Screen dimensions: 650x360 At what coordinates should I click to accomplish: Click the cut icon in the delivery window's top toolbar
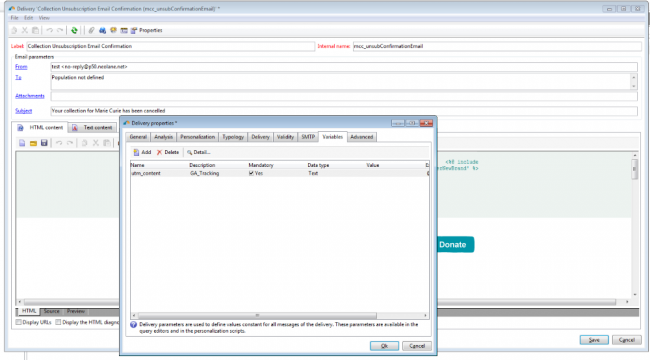tap(25, 30)
